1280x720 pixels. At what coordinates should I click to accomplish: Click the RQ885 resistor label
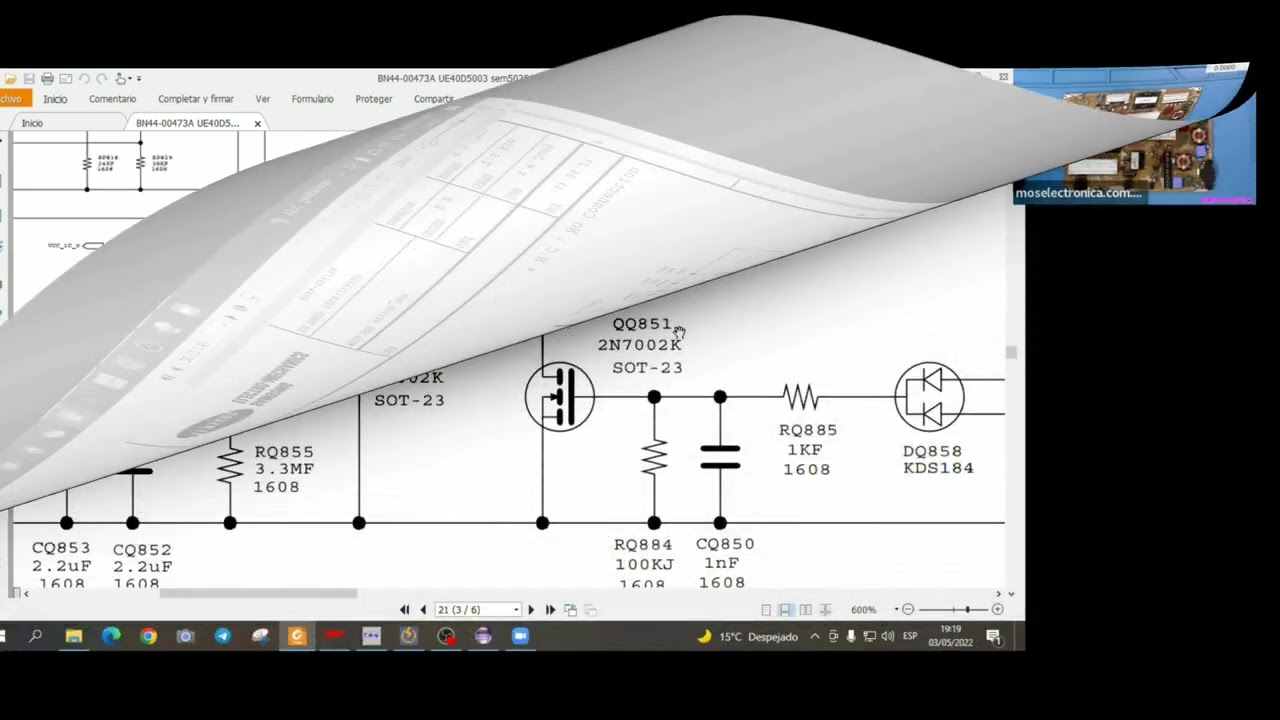(808, 430)
